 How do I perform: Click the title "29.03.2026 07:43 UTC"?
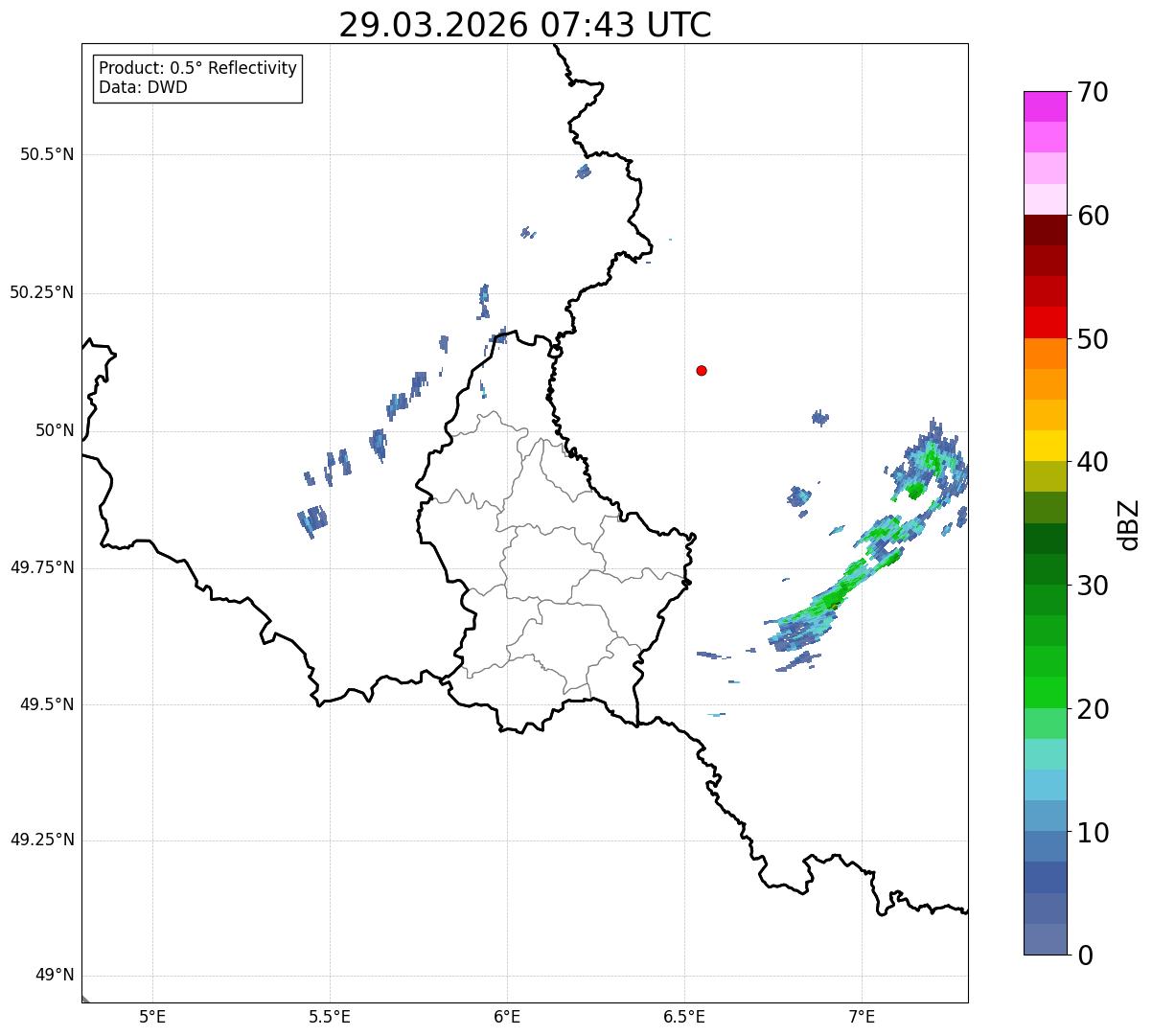(525, 25)
